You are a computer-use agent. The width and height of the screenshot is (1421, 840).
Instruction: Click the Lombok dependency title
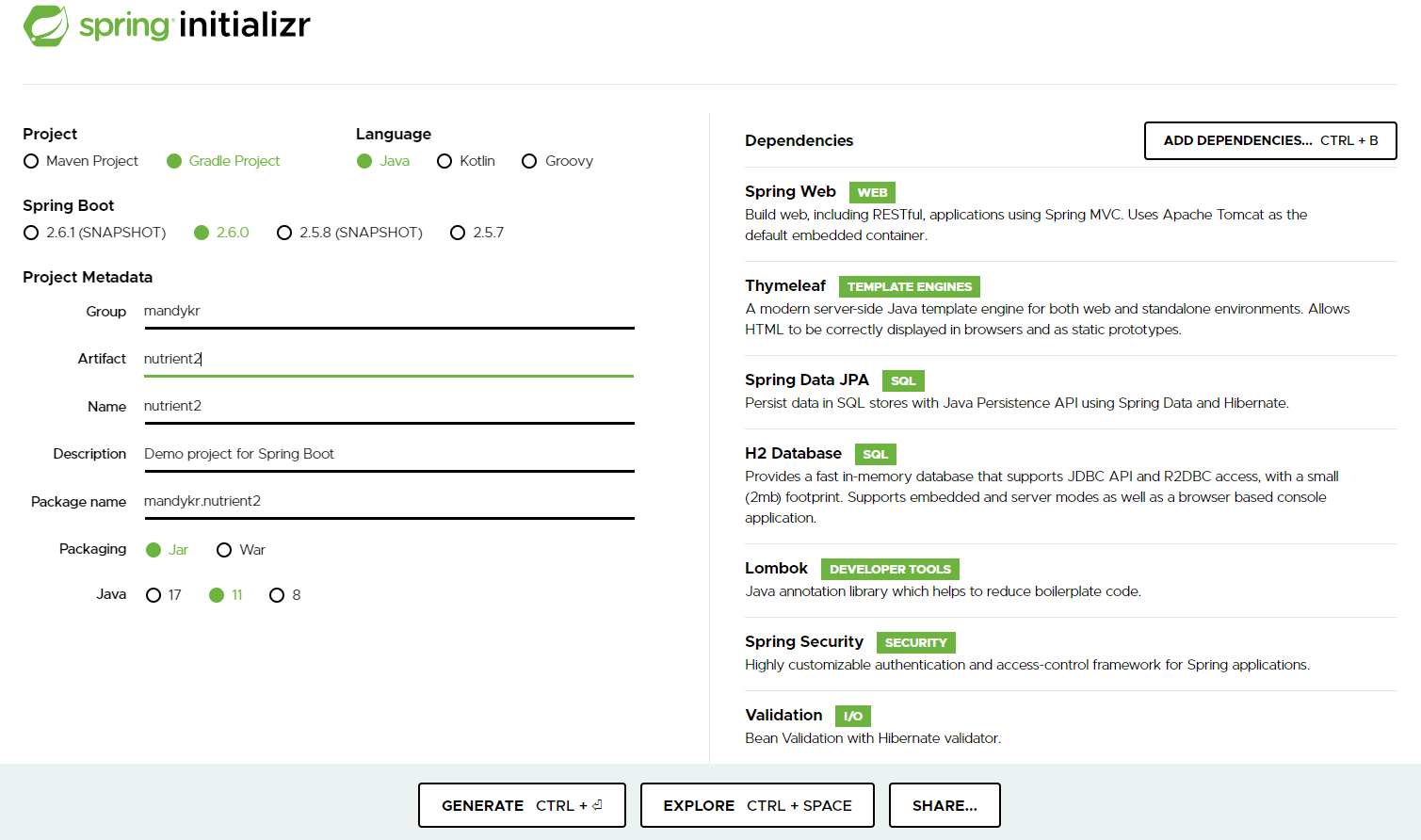pyautogui.click(x=776, y=568)
